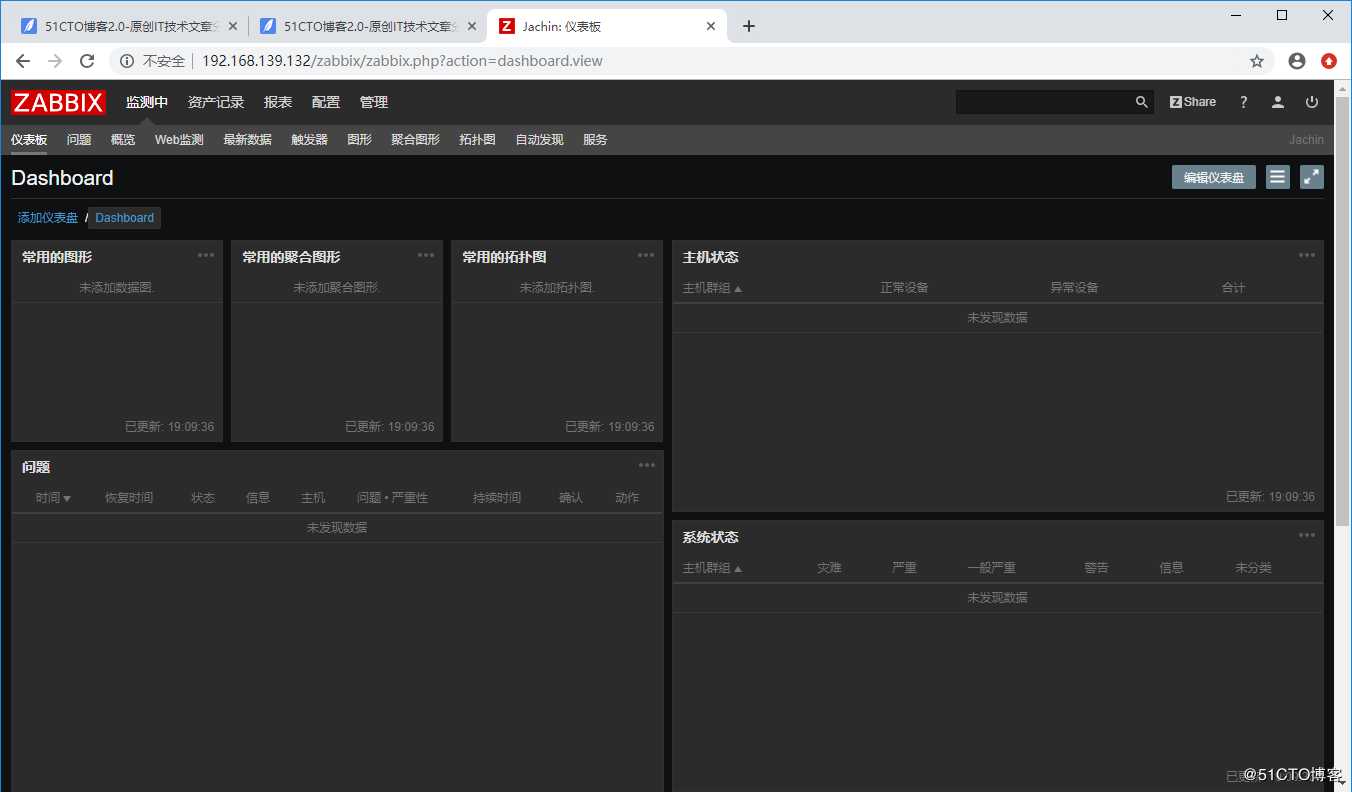Open the 服务 submenu page
The image size is (1352, 792).
[x=596, y=140]
